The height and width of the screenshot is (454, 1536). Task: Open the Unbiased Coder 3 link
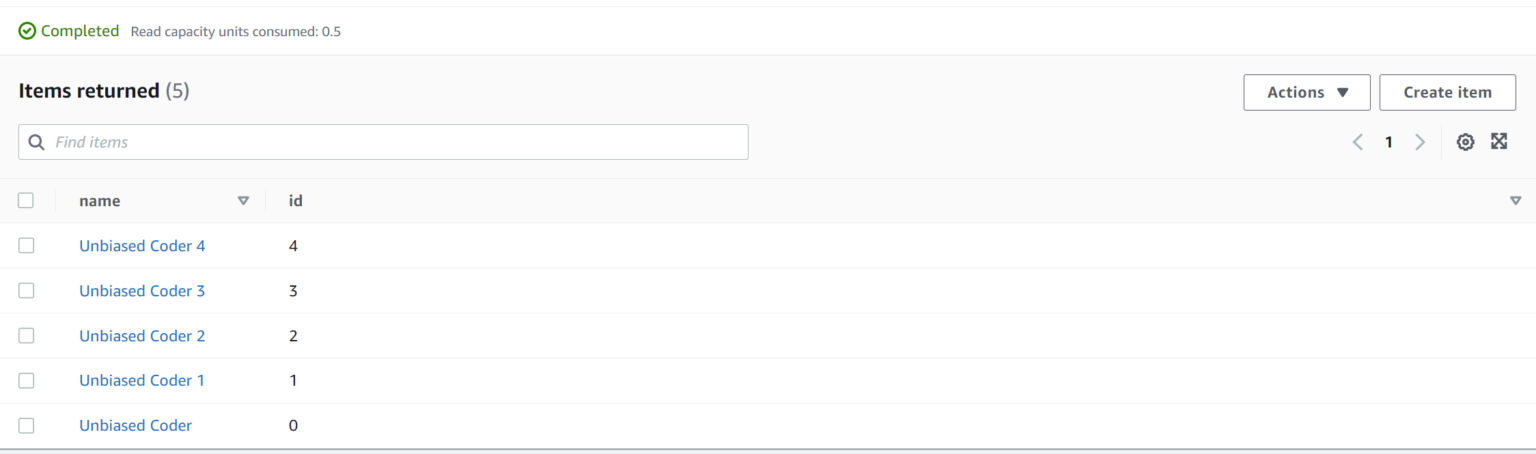point(142,291)
